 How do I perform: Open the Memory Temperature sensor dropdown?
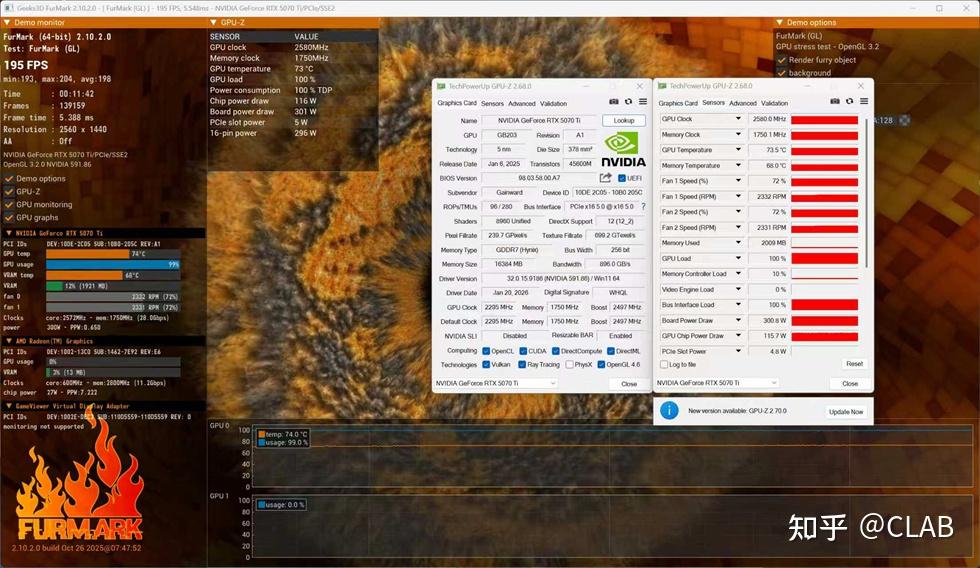click(x=738, y=166)
